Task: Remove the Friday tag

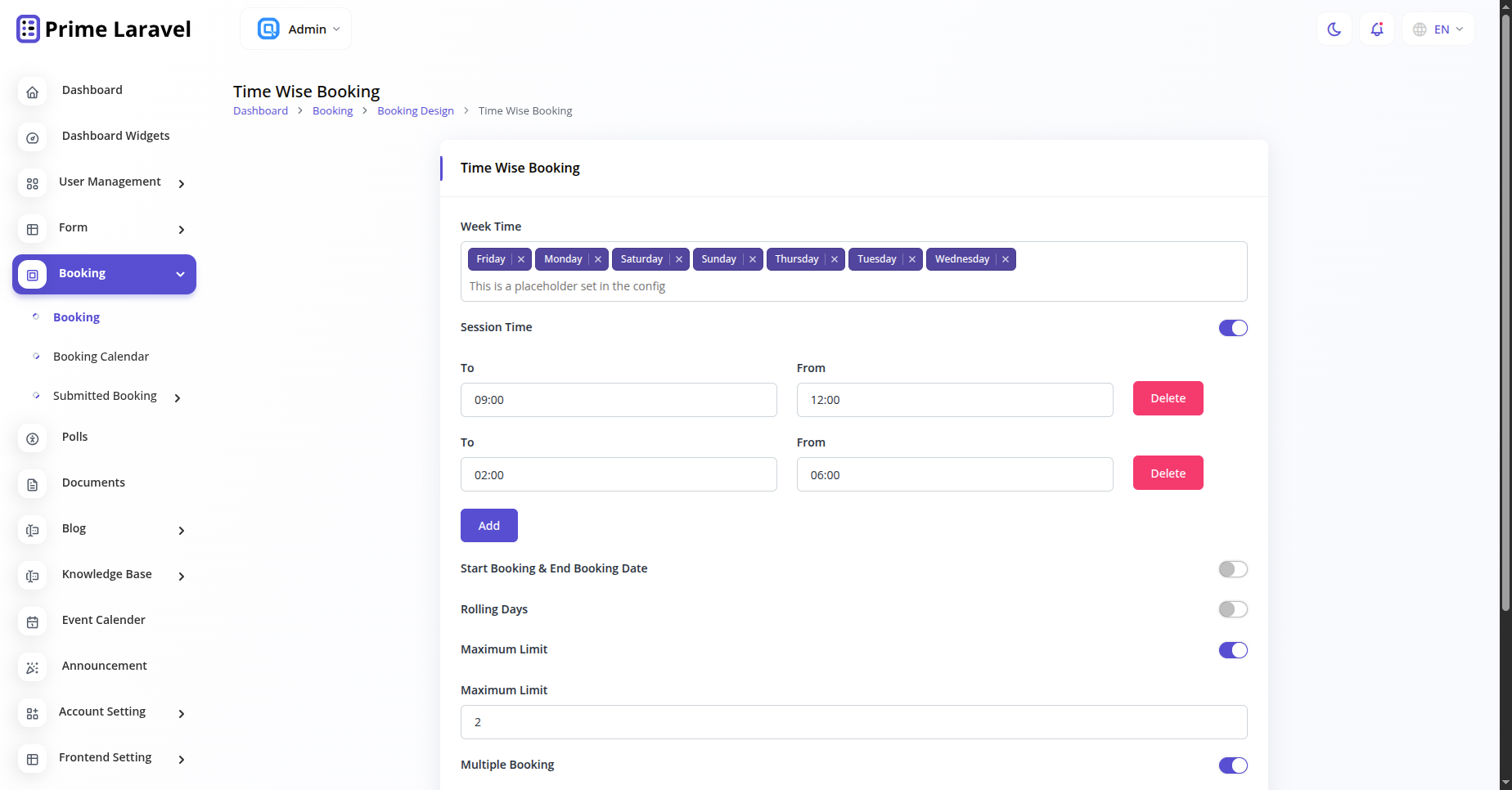Action: tap(521, 259)
